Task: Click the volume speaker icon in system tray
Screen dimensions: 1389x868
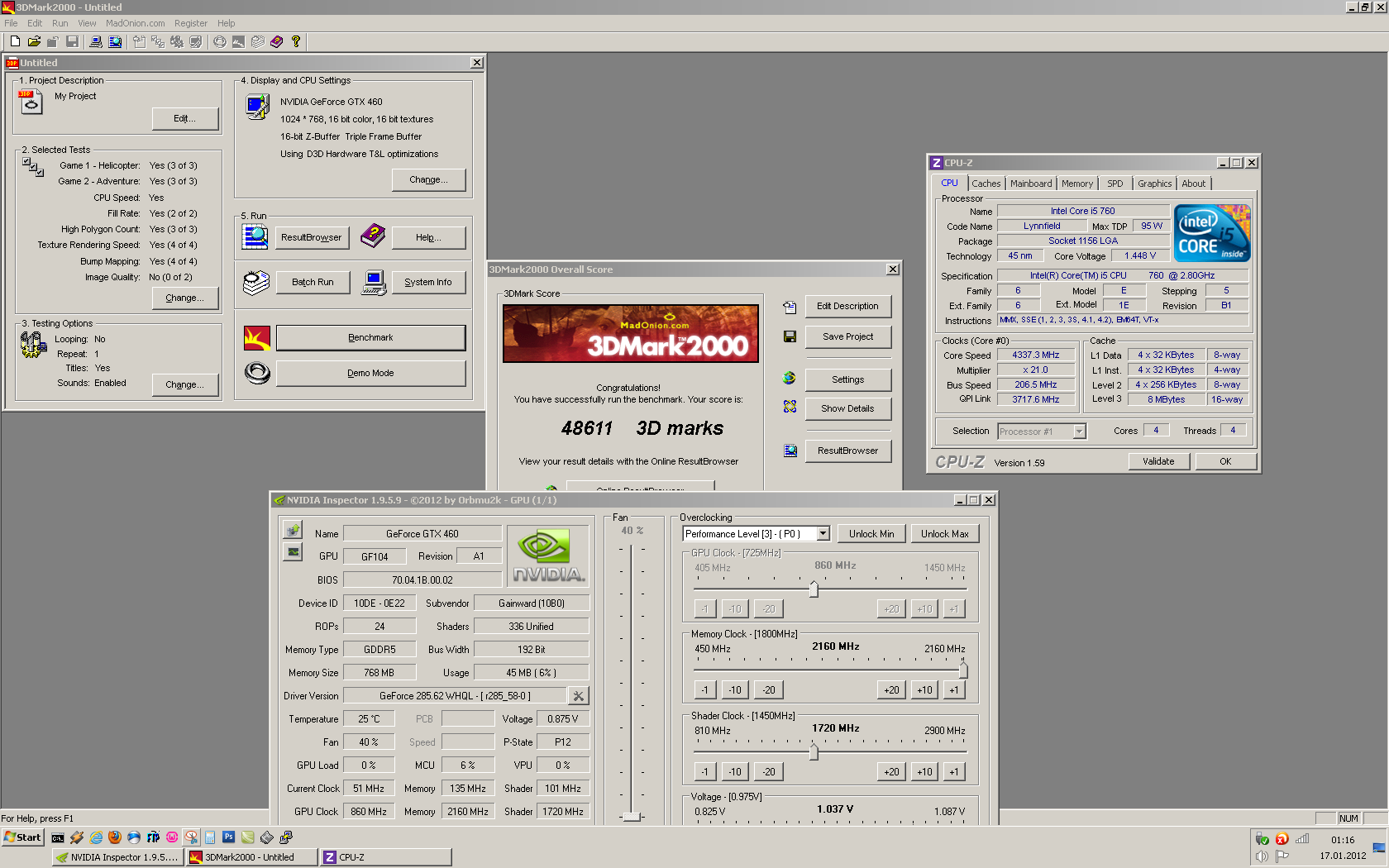Action: click(1263, 856)
